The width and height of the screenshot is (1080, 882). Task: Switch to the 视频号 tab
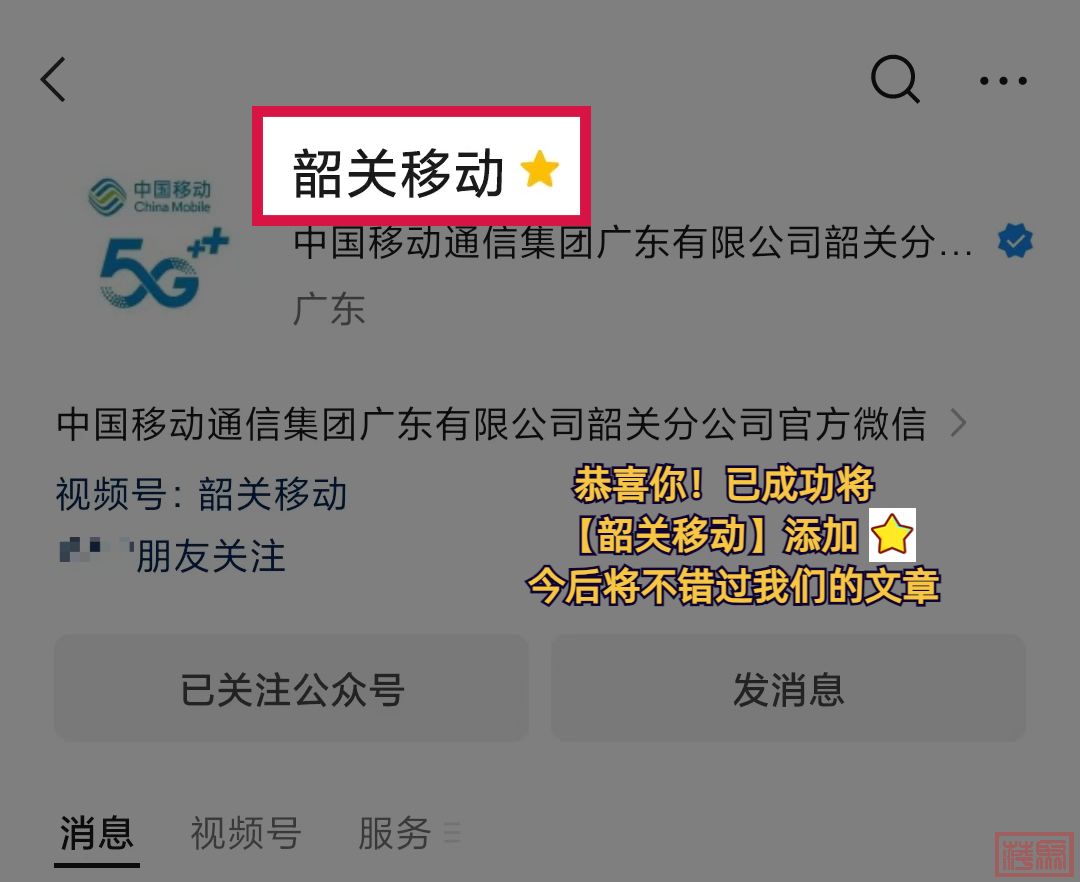(246, 833)
